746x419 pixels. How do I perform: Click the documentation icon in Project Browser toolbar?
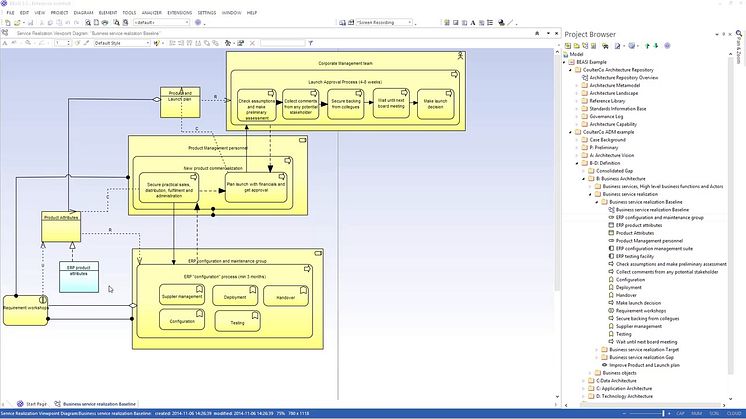tap(617, 46)
